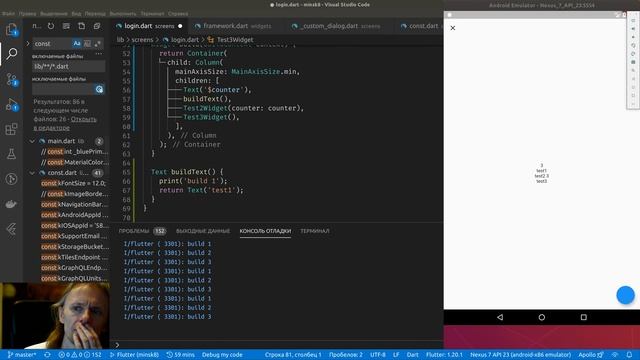Collapse const.dart results group
The image size is (640, 360).
coord(32,173)
